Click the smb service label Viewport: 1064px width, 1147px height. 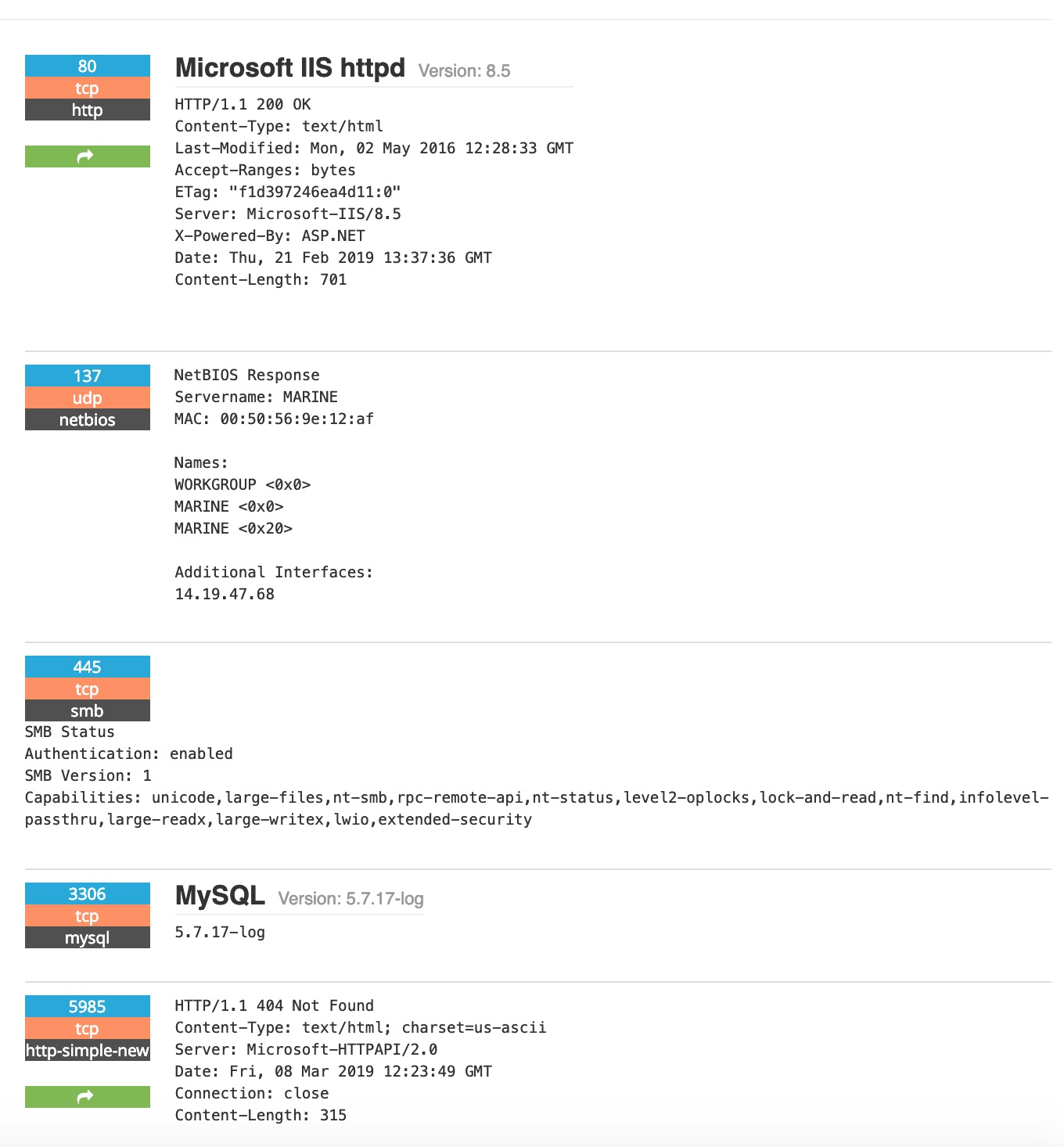(x=87, y=710)
